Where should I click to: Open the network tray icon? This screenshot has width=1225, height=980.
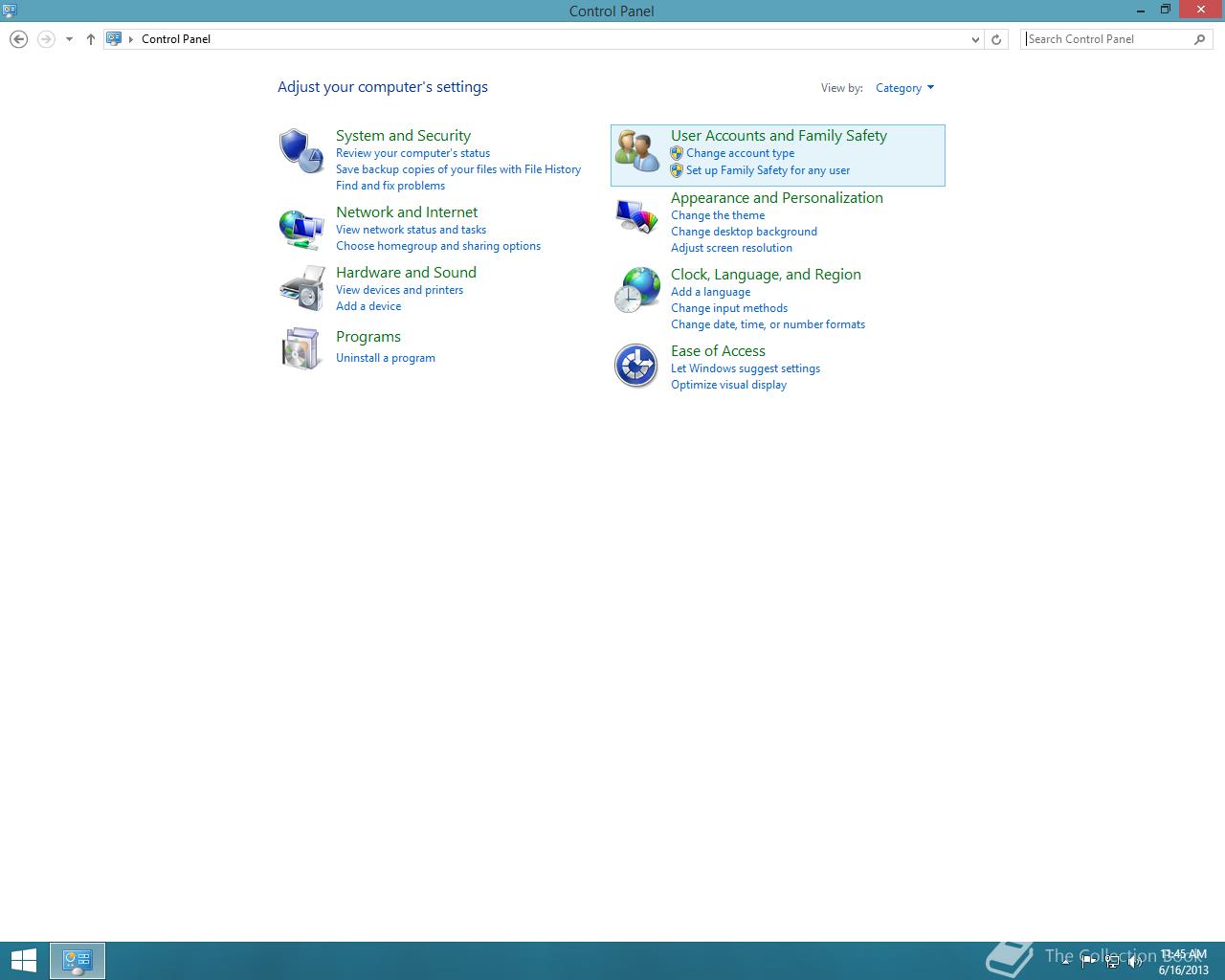(1112, 962)
